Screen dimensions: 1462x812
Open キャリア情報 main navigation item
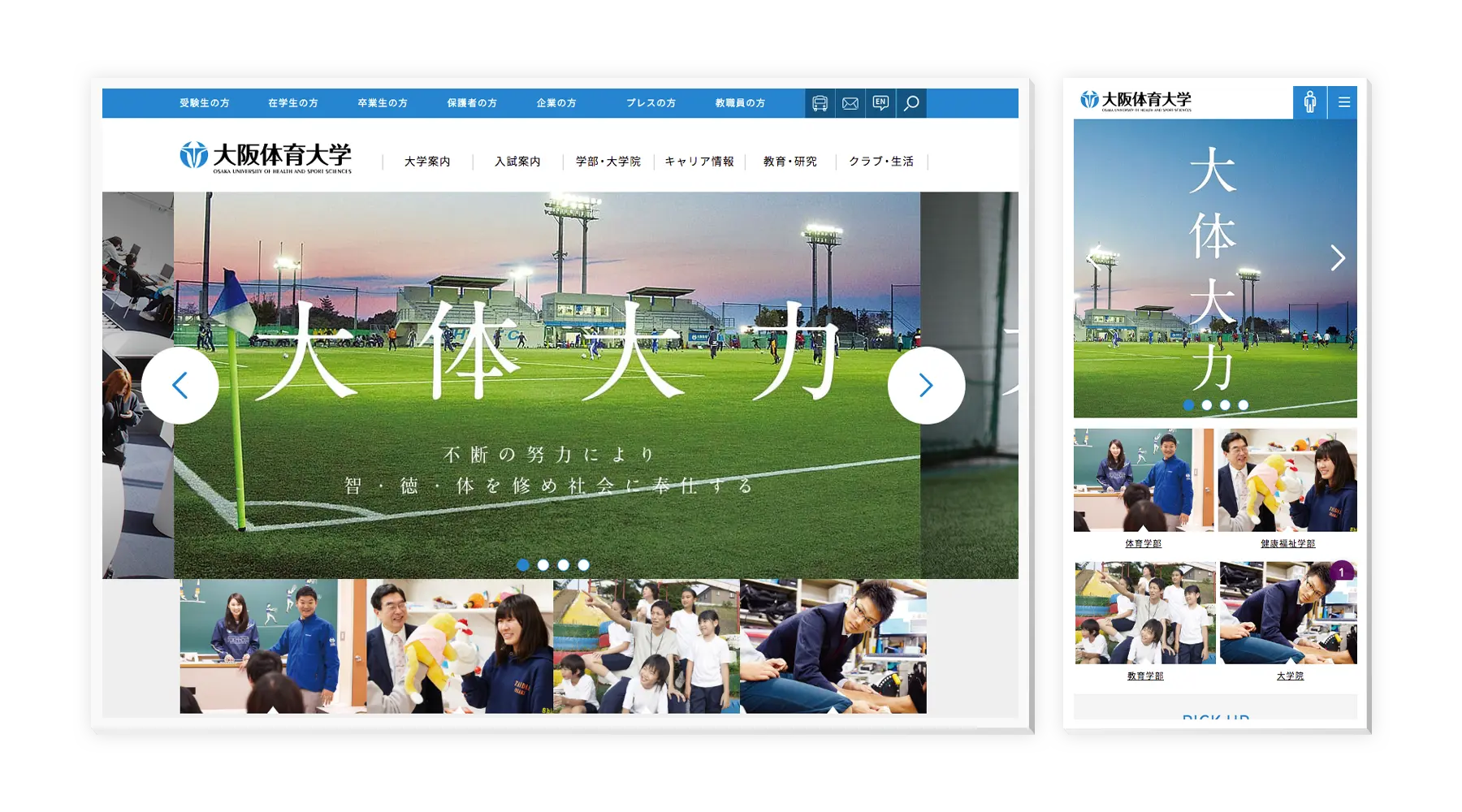(699, 162)
